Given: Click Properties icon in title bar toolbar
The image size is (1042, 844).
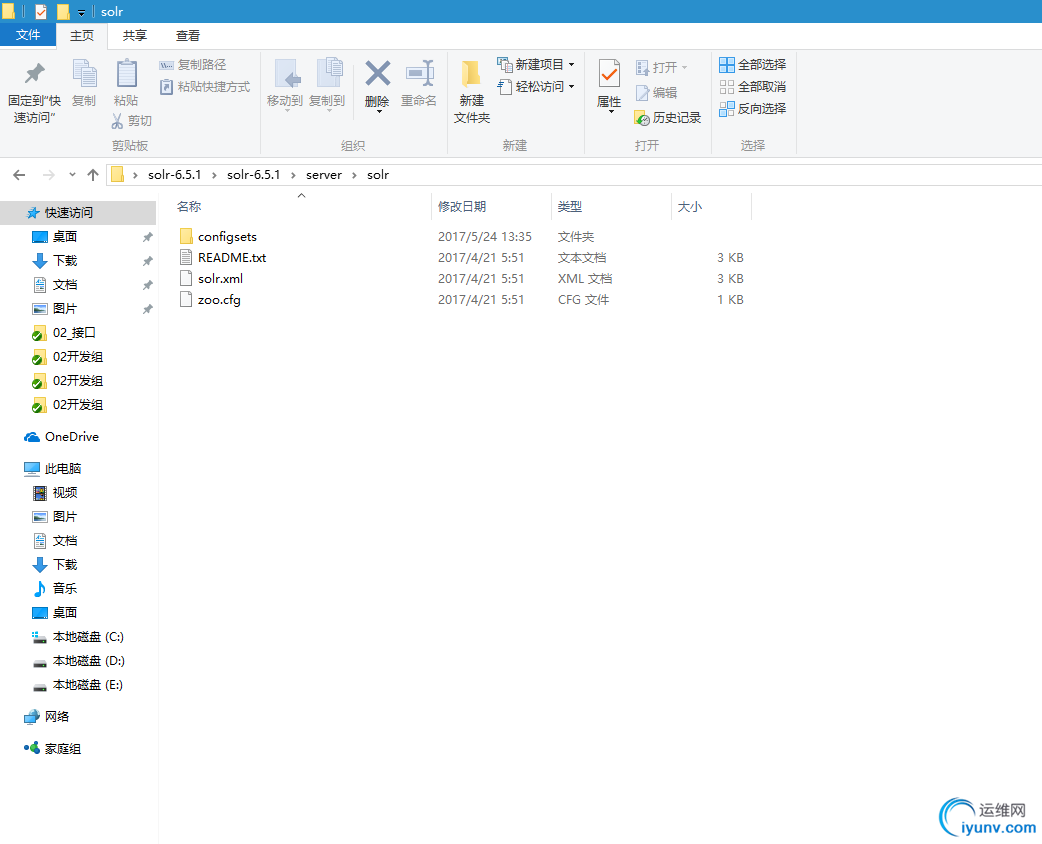Looking at the screenshot, I should (41, 11).
